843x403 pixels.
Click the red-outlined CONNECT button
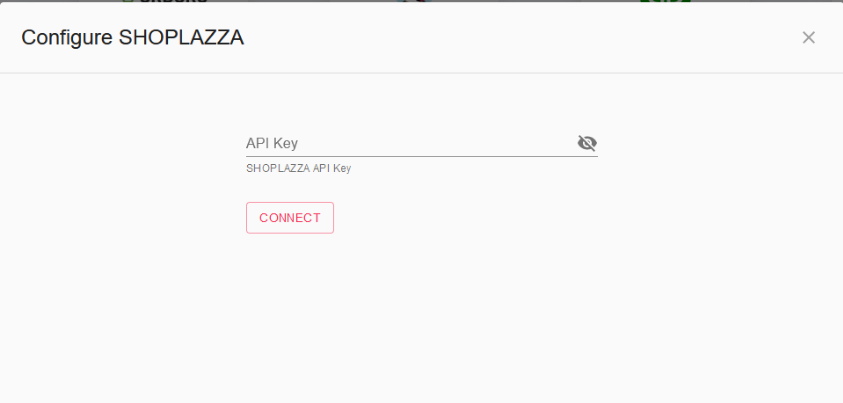(290, 218)
